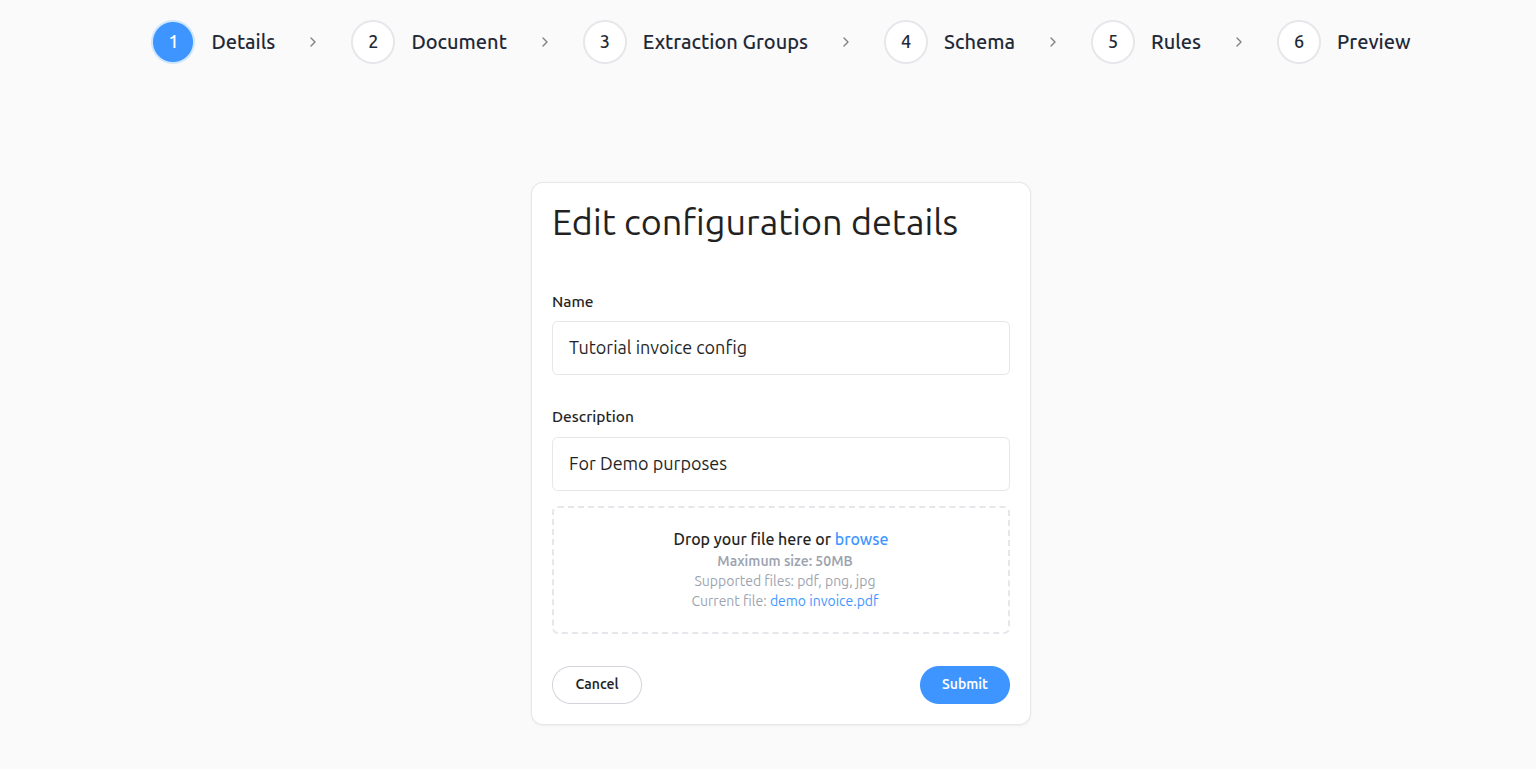This screenshot has width=1536, height=769.
Task: Click into the Description input field
Action: point(780,464)
